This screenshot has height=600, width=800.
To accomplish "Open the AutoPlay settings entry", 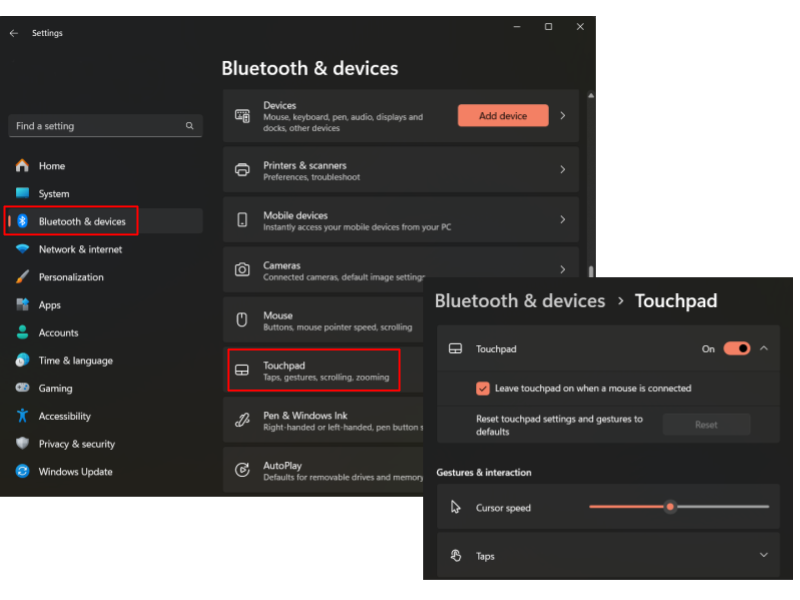I will [x=323, y=470].
